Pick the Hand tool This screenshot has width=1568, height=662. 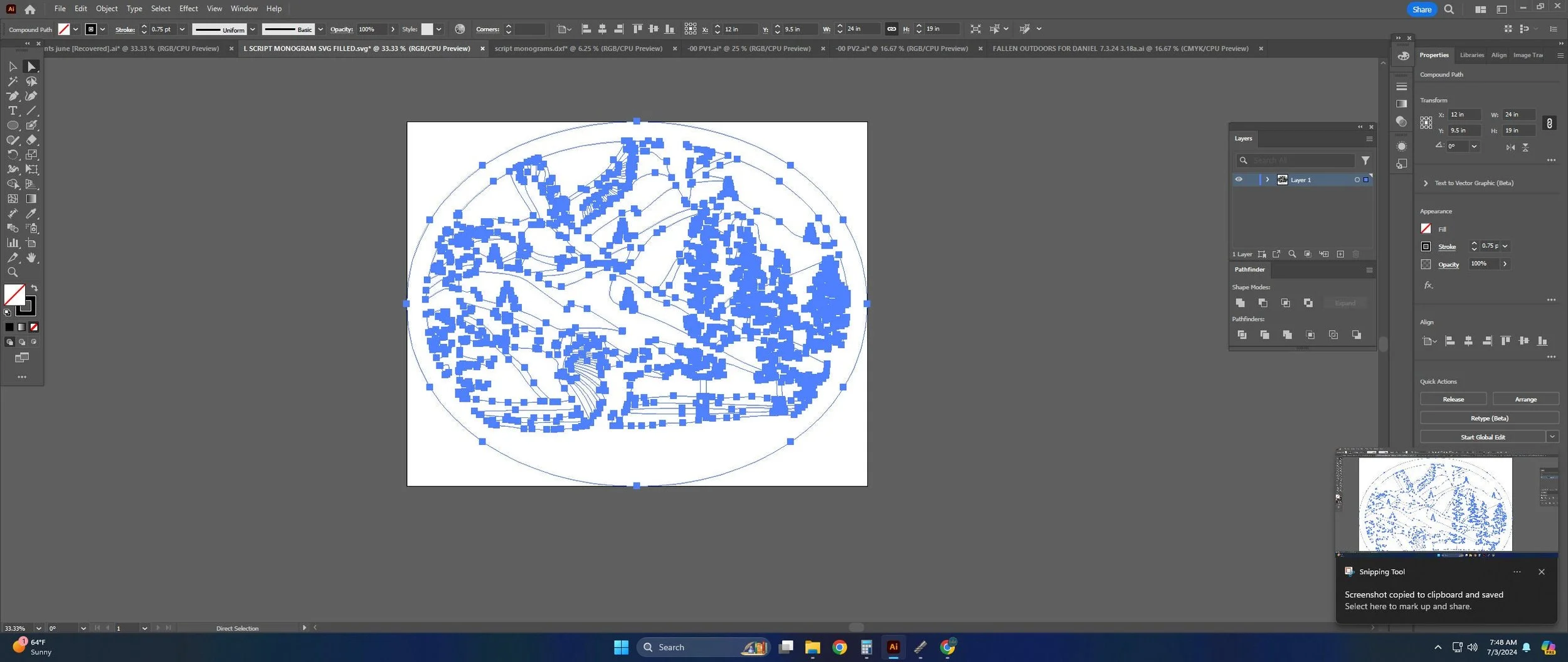point(31,258)
